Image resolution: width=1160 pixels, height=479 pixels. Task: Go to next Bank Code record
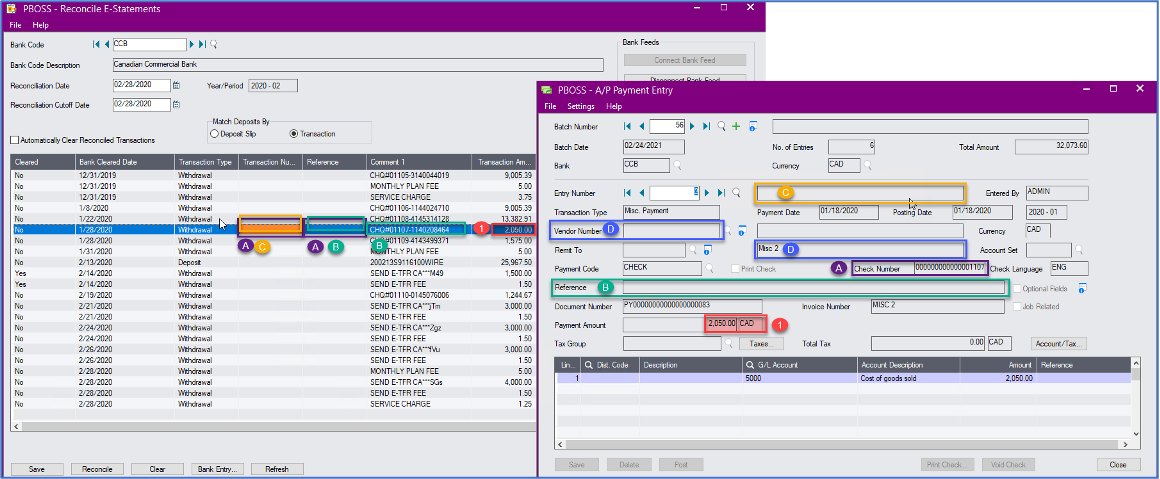point(192,44)
